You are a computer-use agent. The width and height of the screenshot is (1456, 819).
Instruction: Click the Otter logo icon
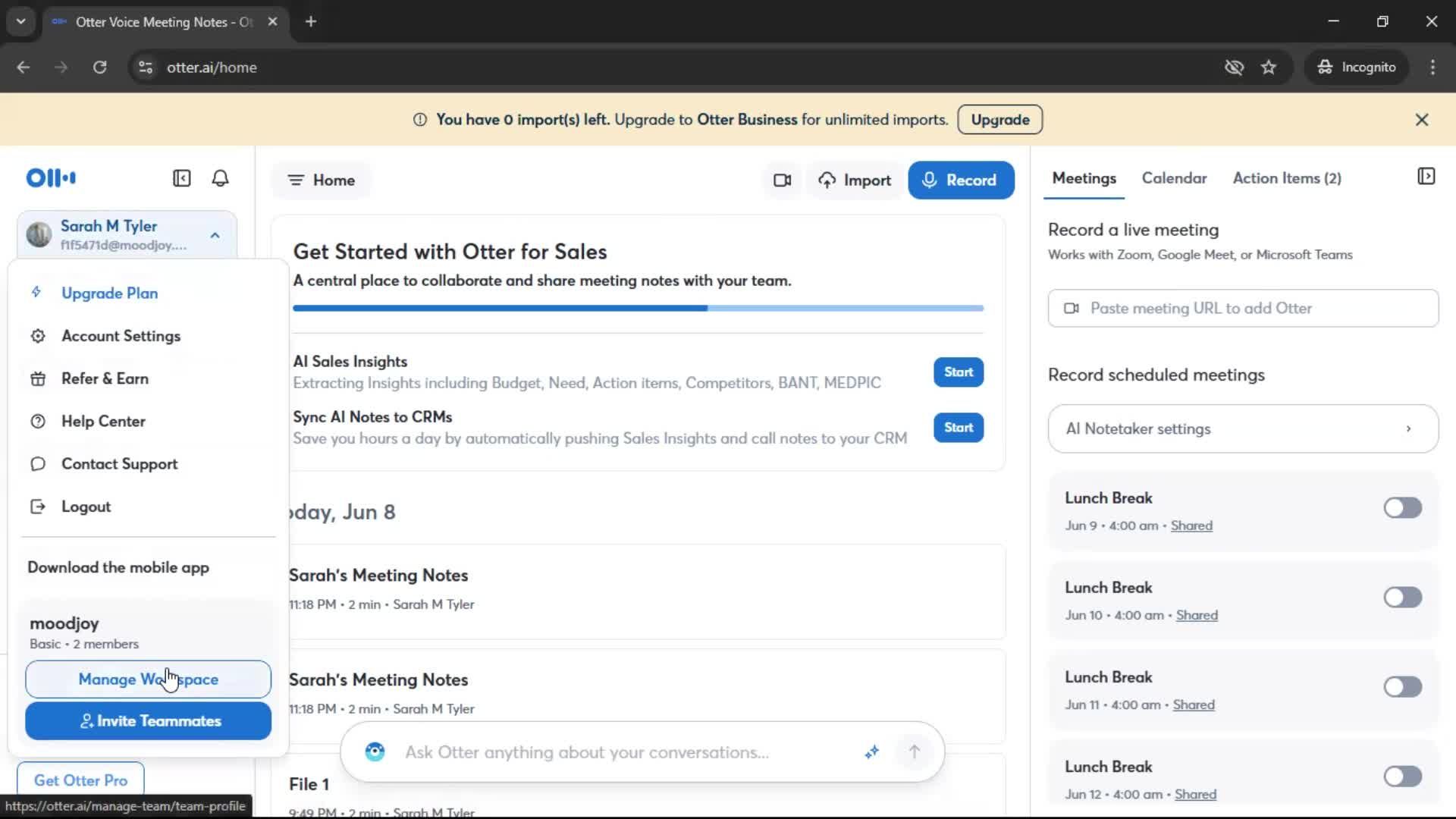coord(51,178)
